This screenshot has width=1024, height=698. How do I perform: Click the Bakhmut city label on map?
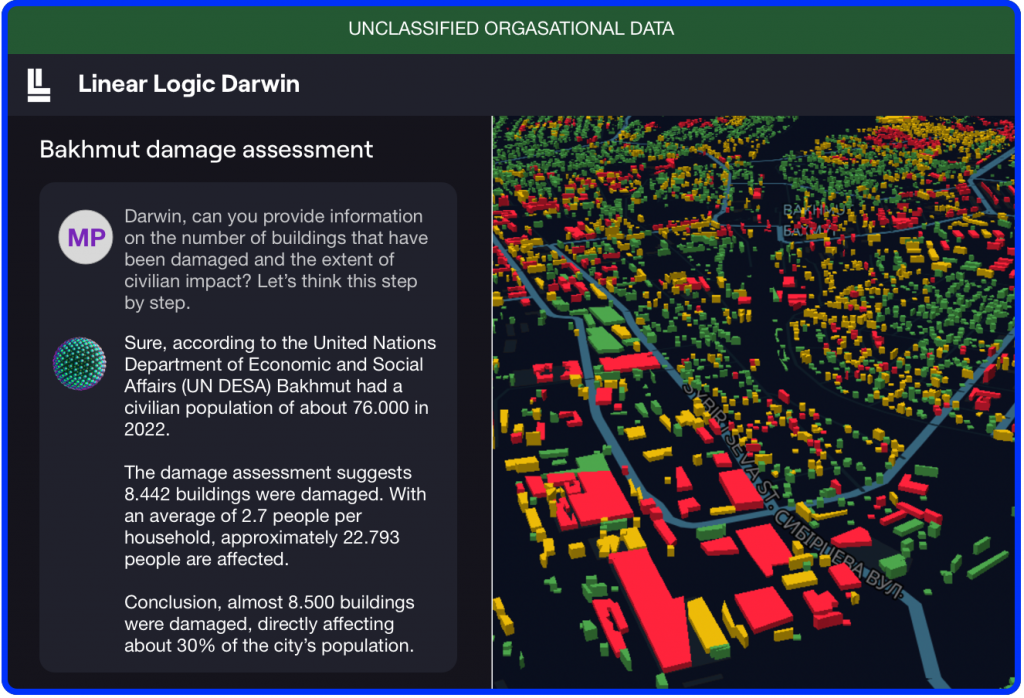tap(810, 219)
